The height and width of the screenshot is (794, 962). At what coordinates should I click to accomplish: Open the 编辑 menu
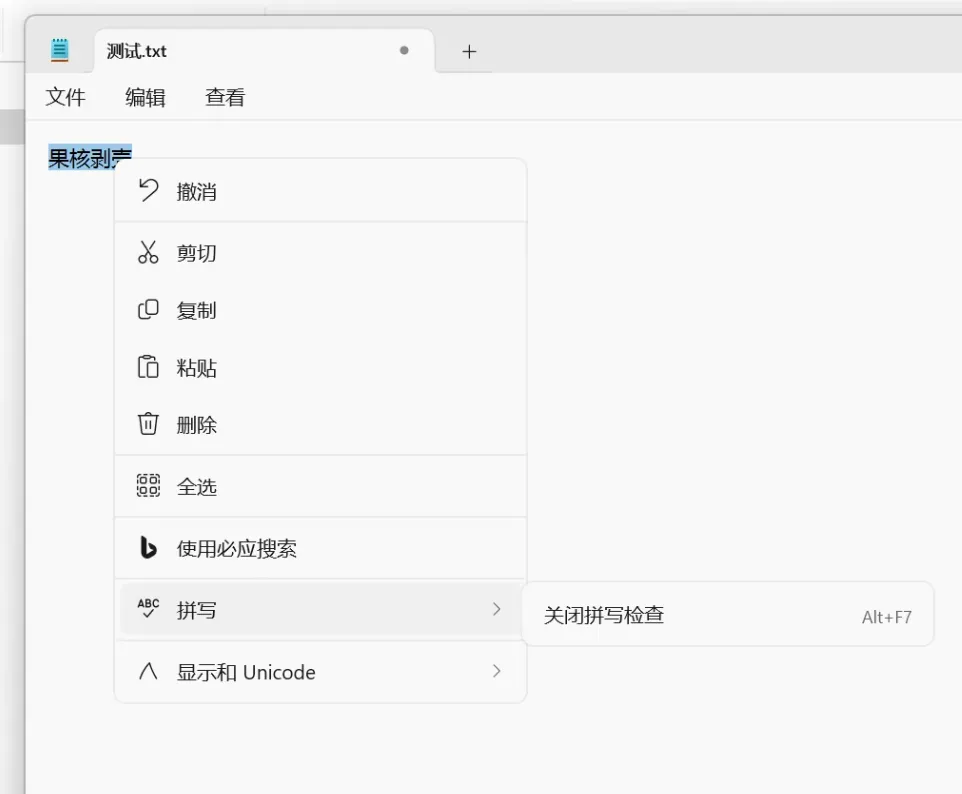[145, 97]
